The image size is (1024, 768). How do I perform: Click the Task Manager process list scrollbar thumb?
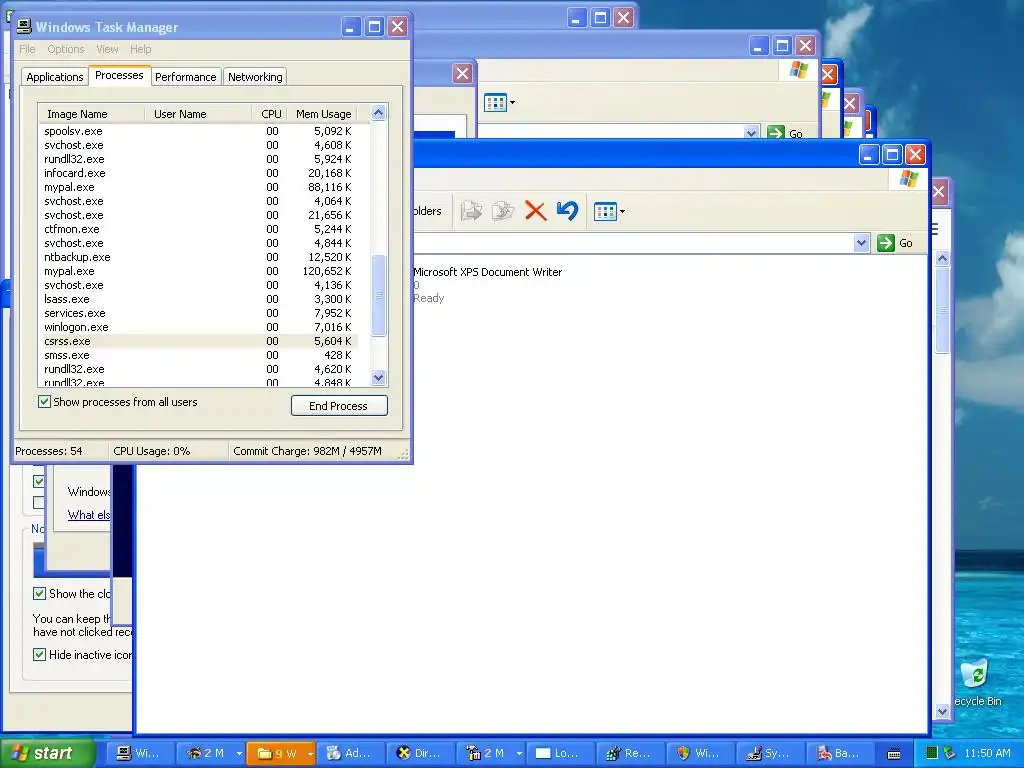click(378, 295)
